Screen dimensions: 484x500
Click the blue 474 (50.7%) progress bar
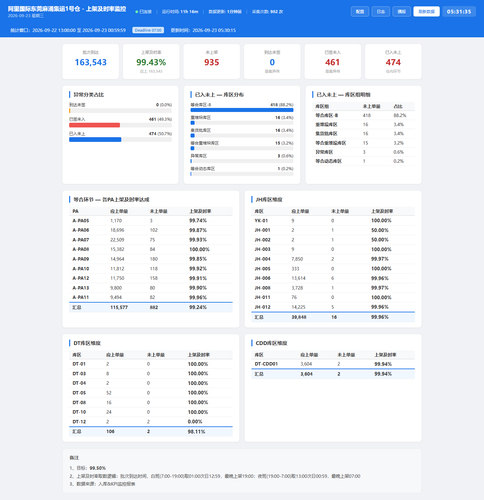(x=95, y=140)
